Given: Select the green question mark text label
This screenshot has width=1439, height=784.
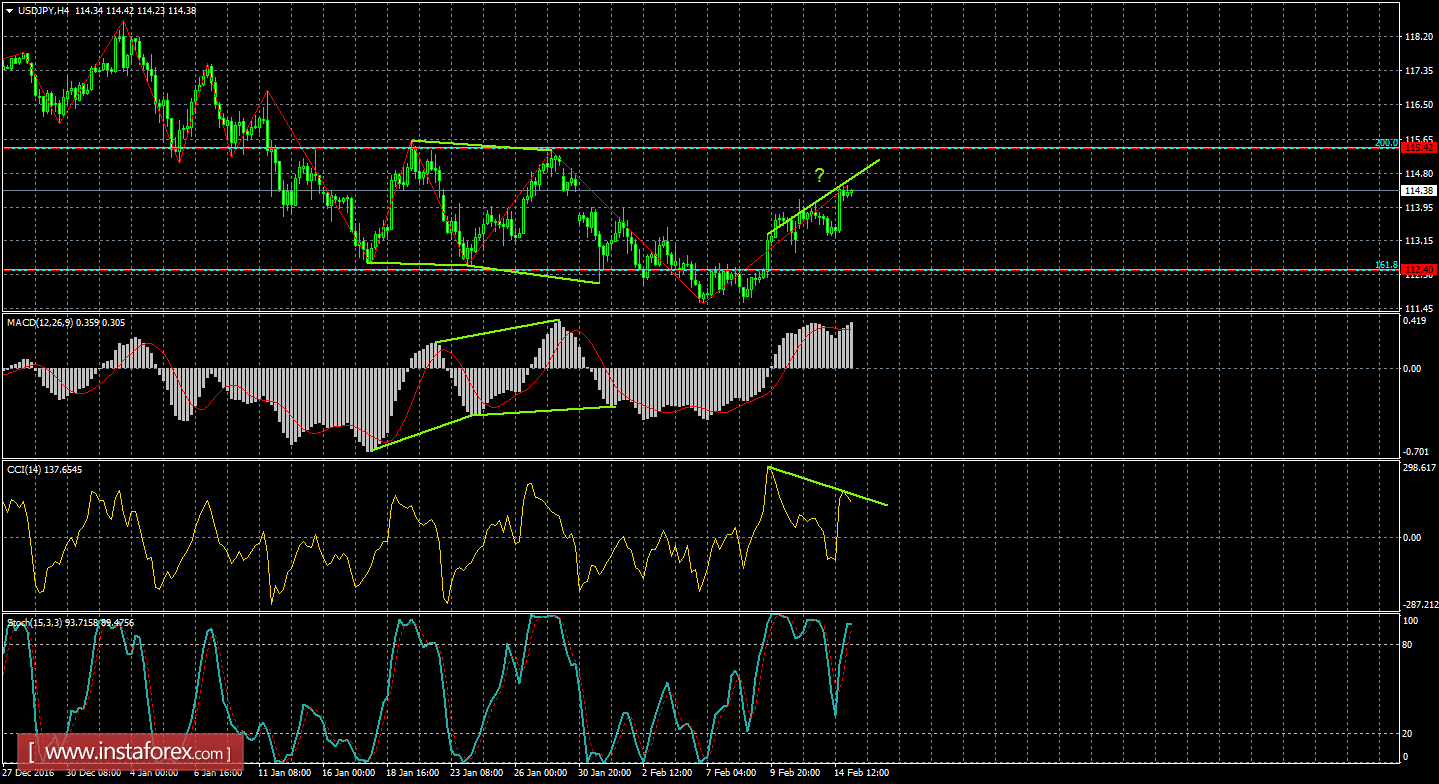Looking at the screenshot, I should (x=819, y=175).
